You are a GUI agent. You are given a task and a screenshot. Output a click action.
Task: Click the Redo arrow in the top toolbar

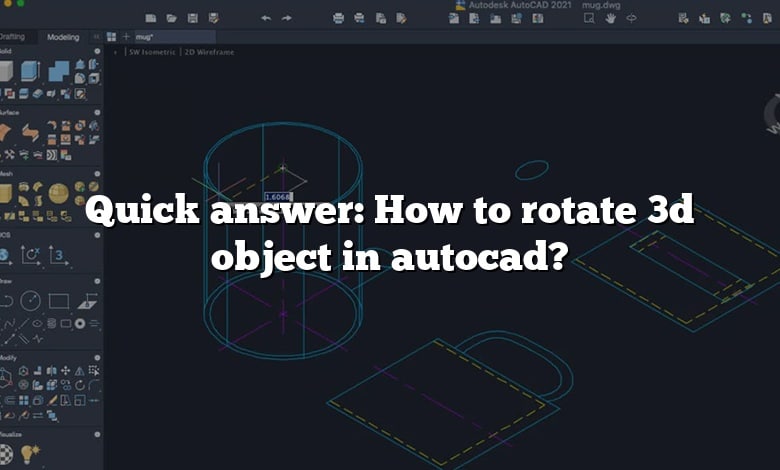(x=287, y=18)
